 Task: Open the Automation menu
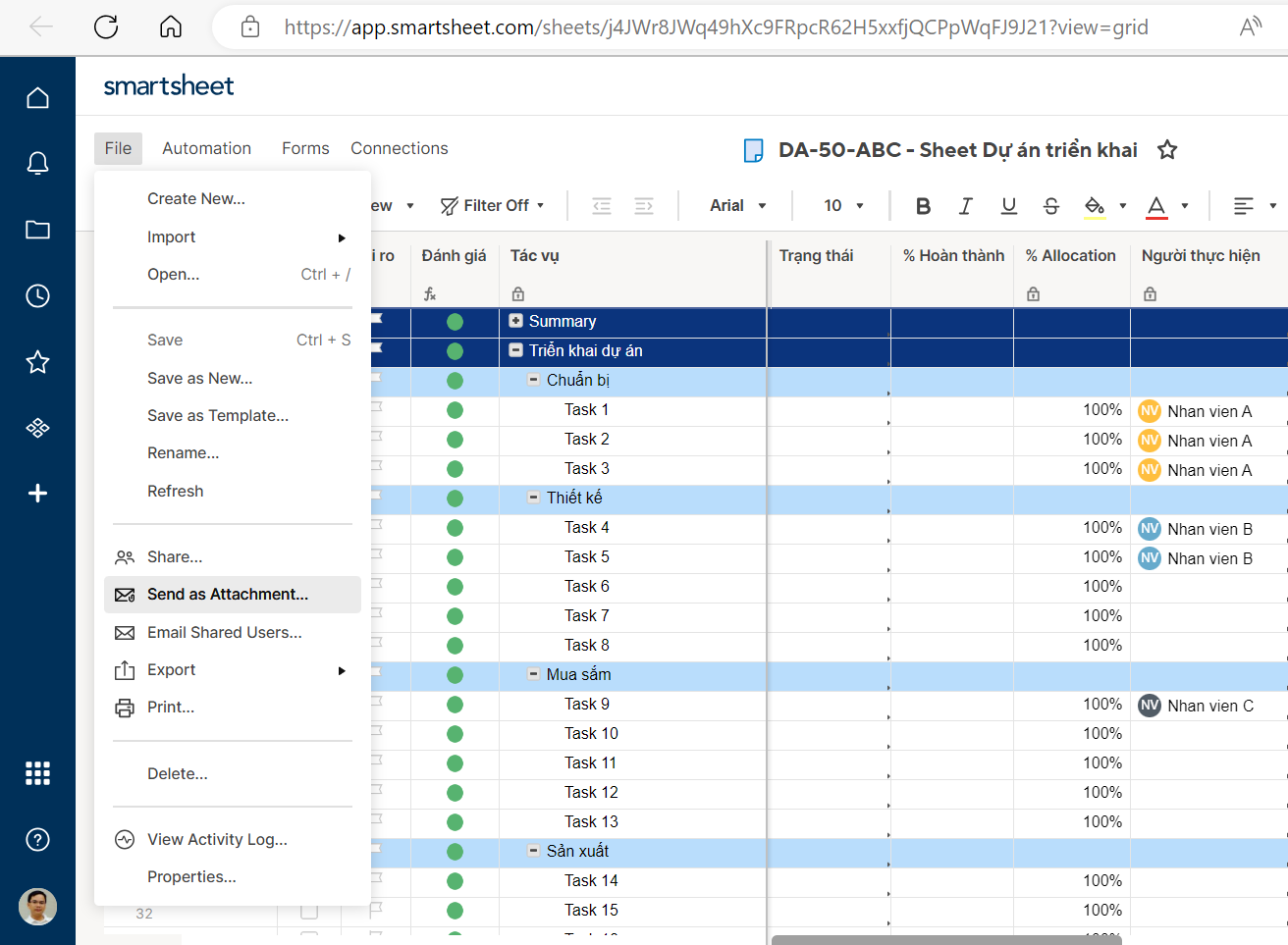coord(206,148)
